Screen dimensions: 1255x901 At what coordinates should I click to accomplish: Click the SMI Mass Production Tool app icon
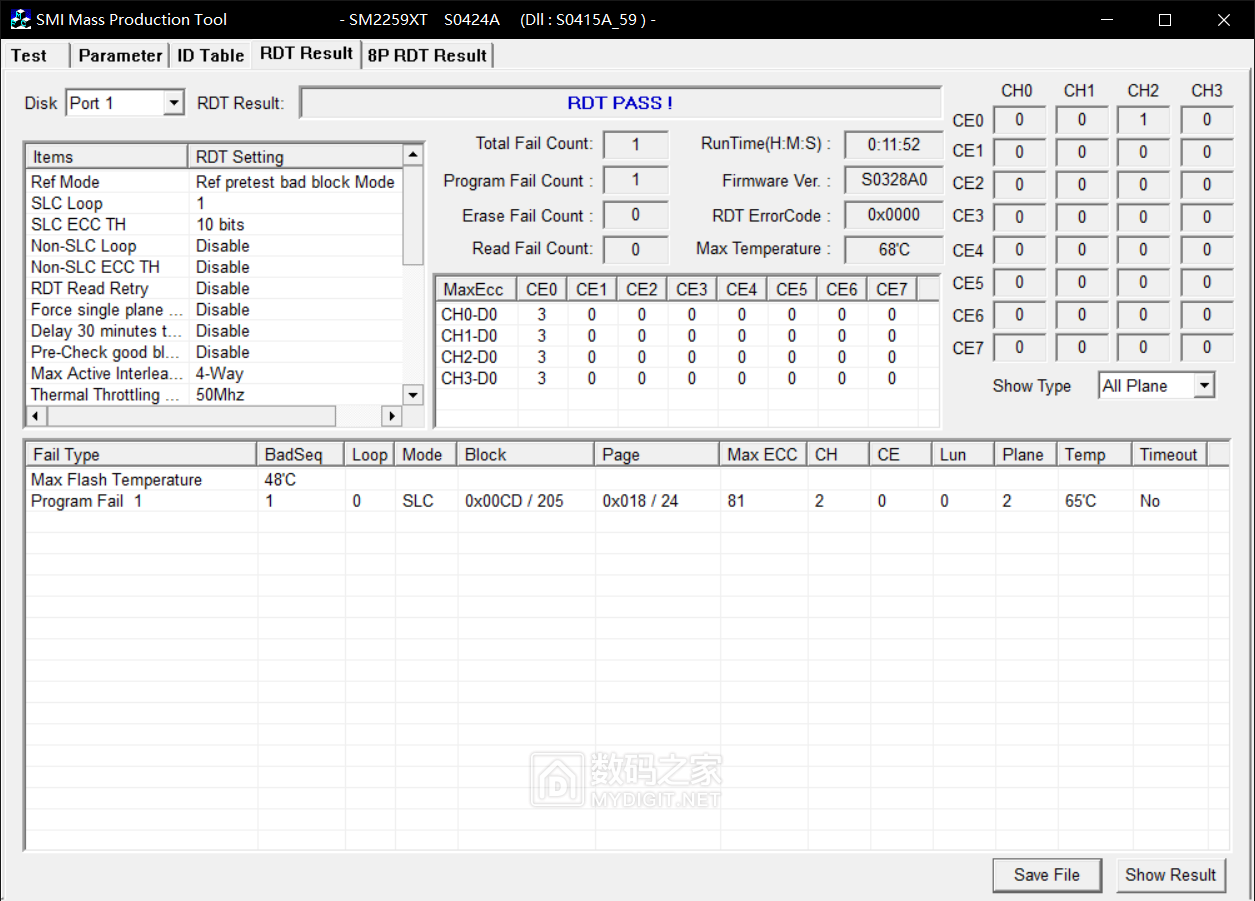pos(20,19)
